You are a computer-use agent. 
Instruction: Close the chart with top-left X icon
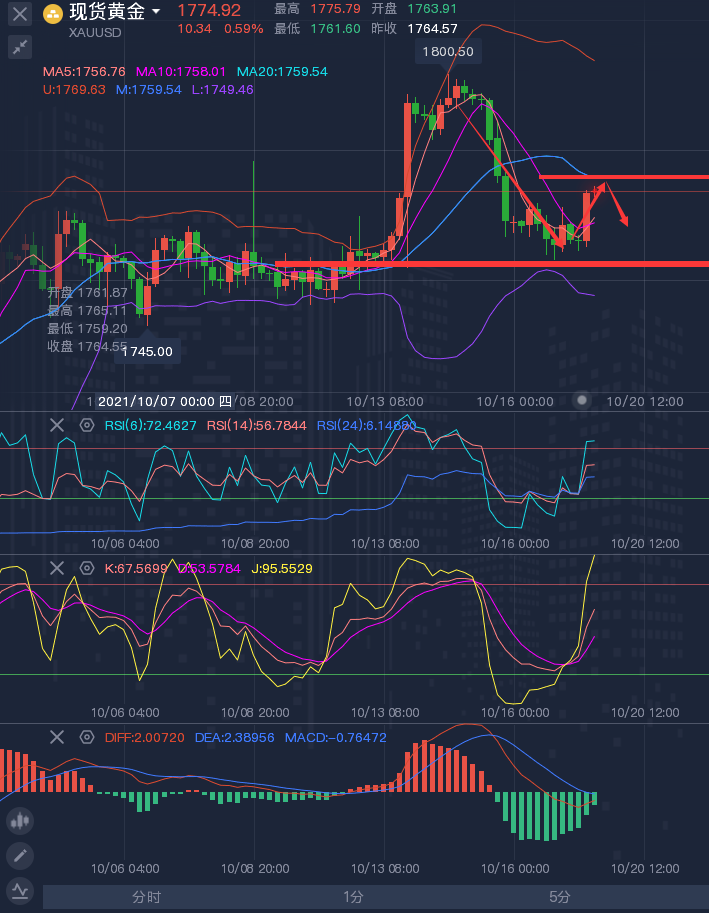(x=20, y=13)
